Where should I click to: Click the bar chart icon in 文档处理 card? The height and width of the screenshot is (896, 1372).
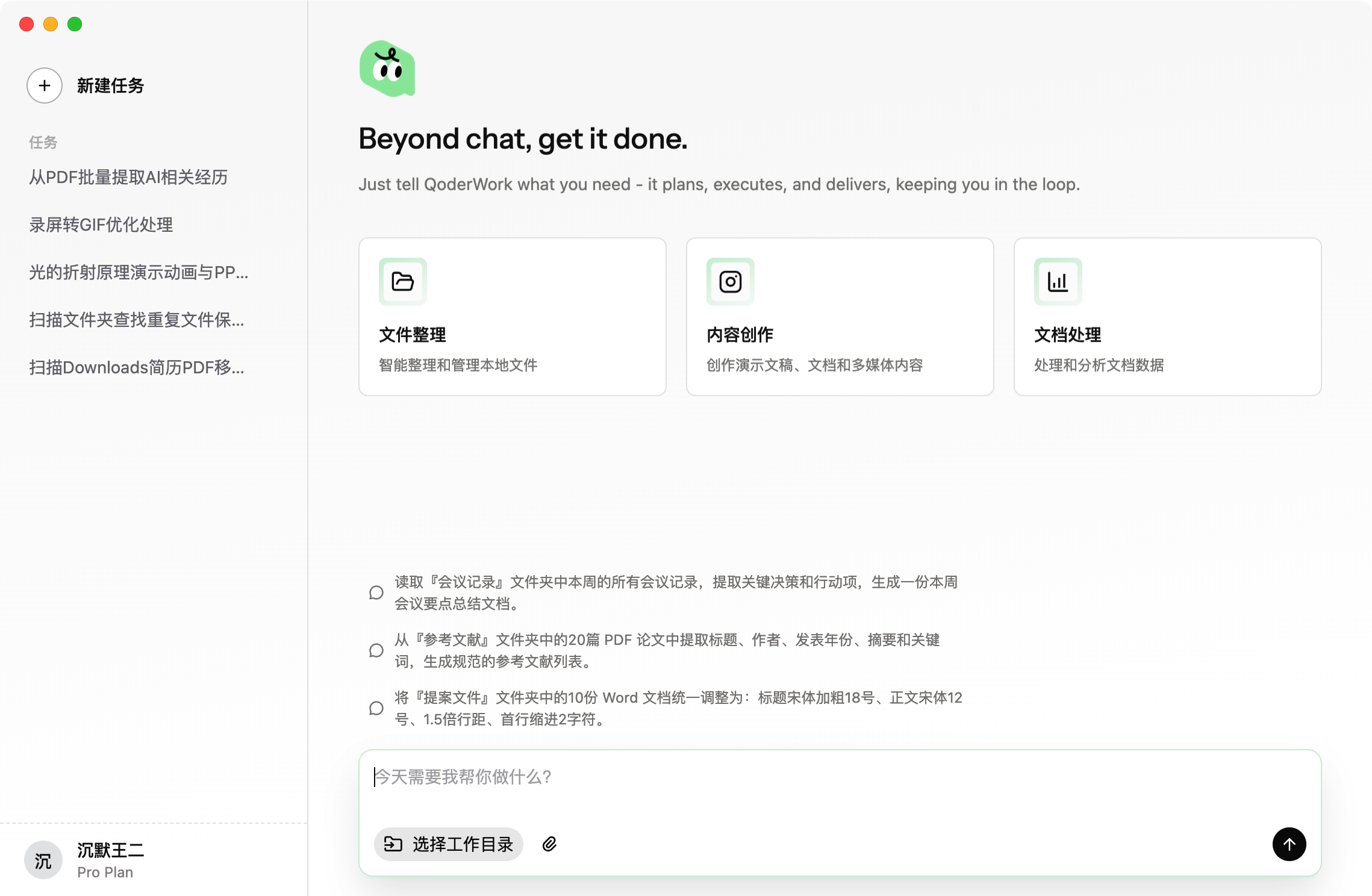[1058, 282]
